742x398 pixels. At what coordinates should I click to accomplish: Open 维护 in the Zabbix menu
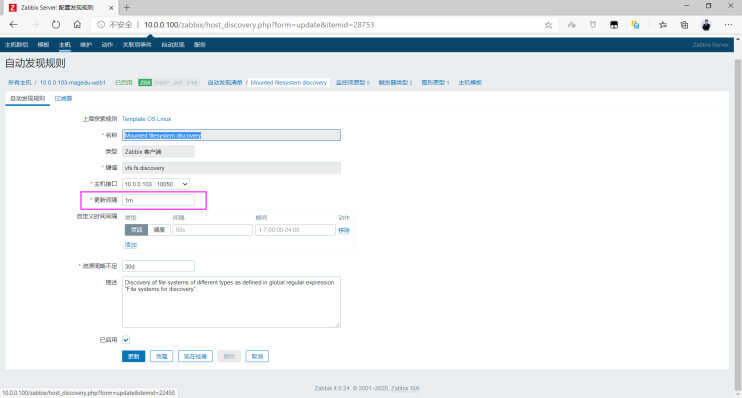point(86,44)
